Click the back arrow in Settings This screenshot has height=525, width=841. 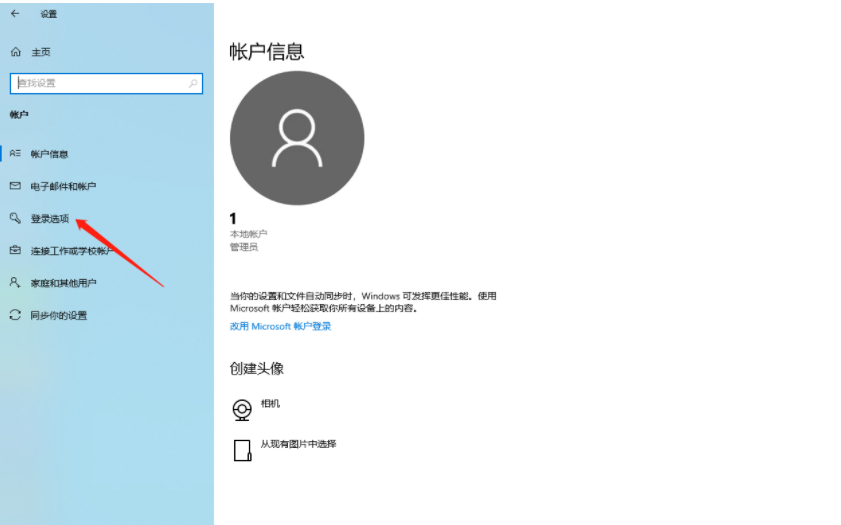coord(15,14)
